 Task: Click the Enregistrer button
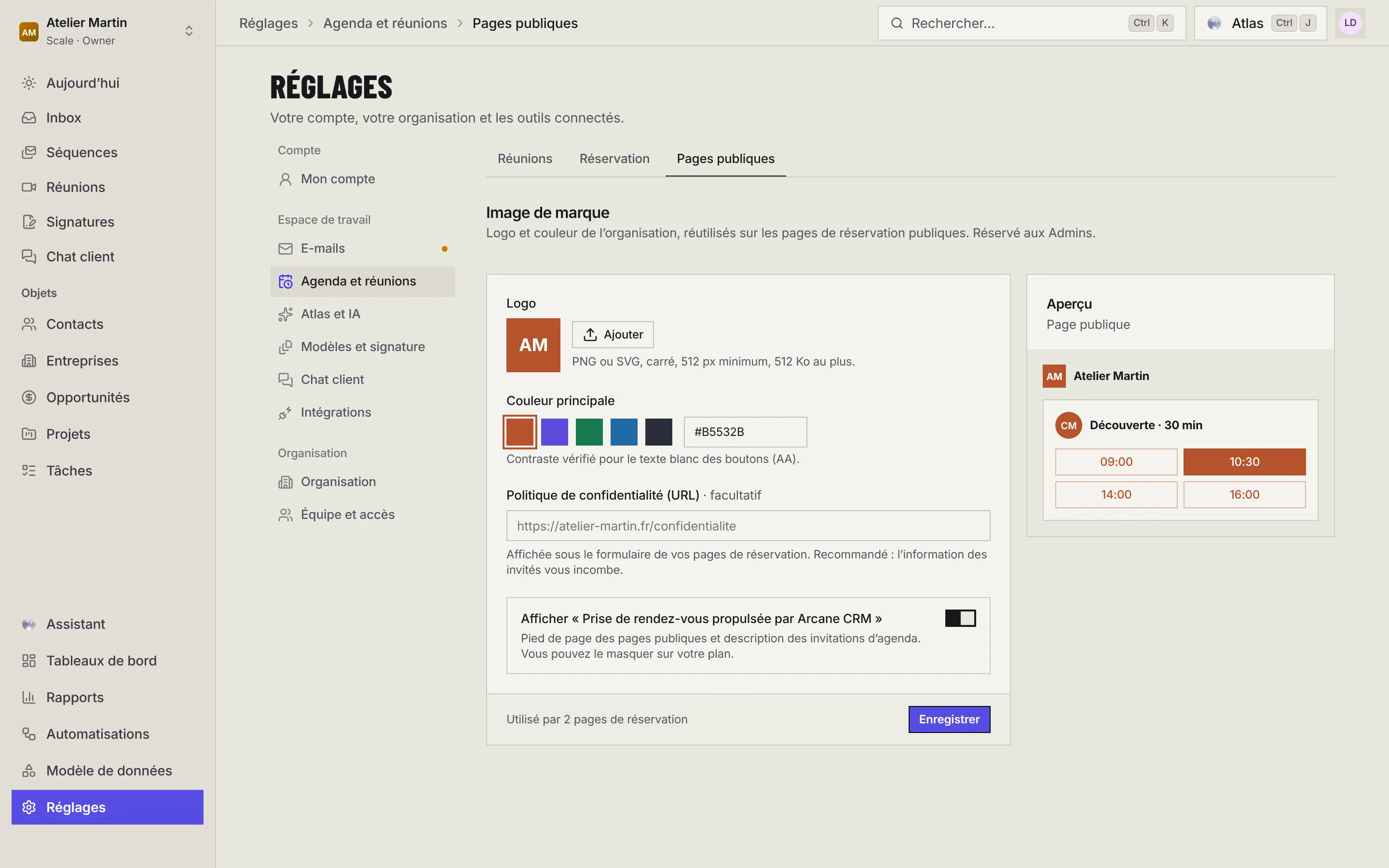(949, 719)
